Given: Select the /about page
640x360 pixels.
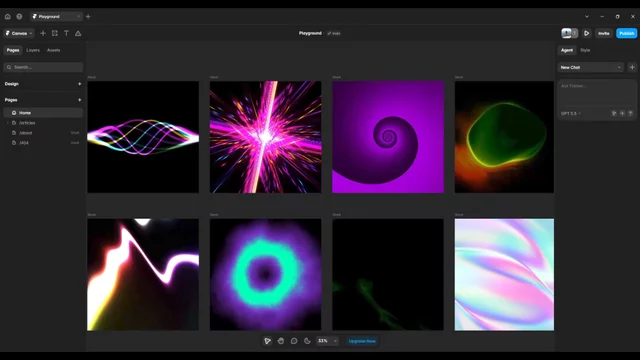Looking at the screenshot, I should (x=43, y=133).
